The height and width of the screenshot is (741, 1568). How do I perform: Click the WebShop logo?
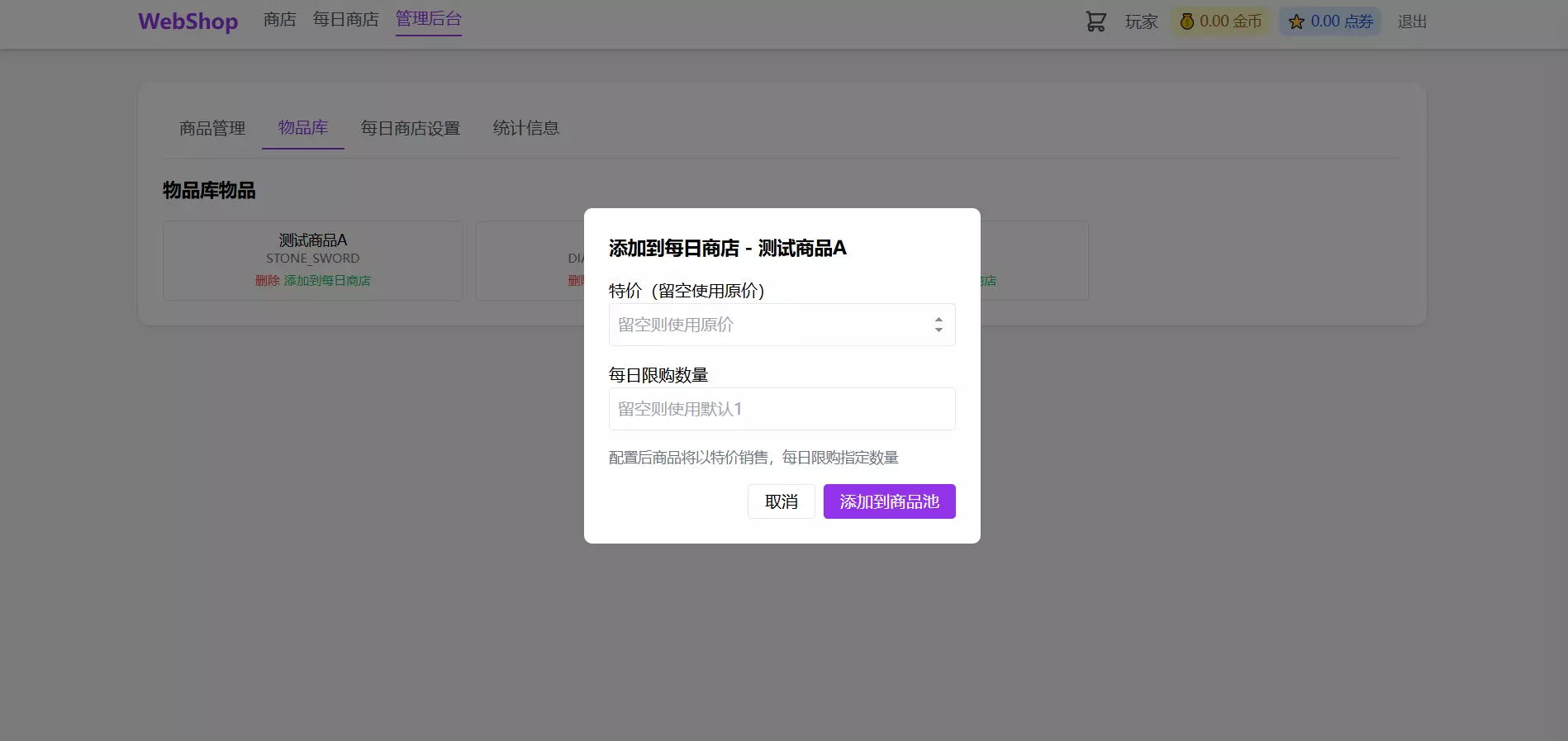point(188,21)
